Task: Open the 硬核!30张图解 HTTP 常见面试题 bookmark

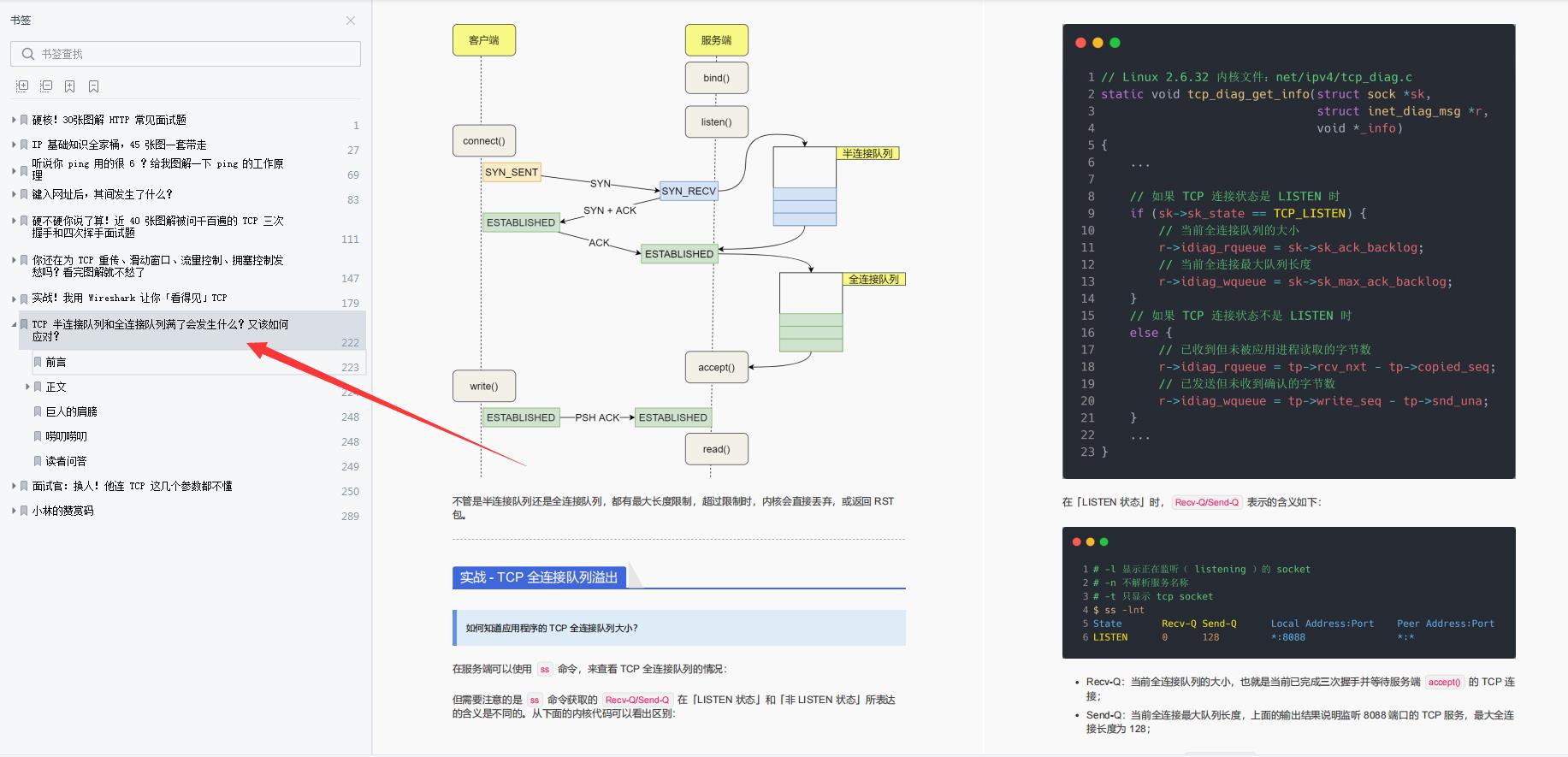Action: 109,121
